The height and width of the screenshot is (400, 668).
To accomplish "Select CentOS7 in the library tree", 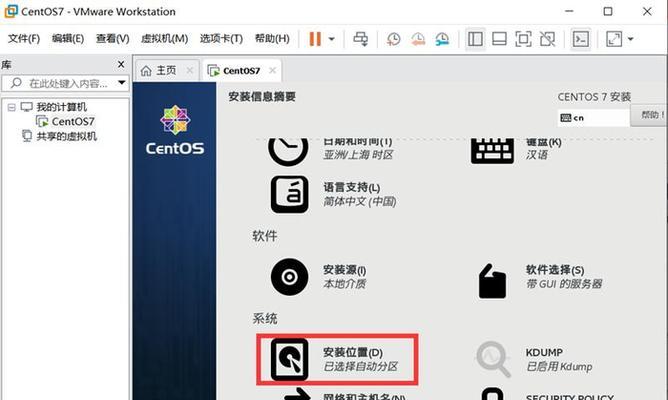I will tap(73, 122).
